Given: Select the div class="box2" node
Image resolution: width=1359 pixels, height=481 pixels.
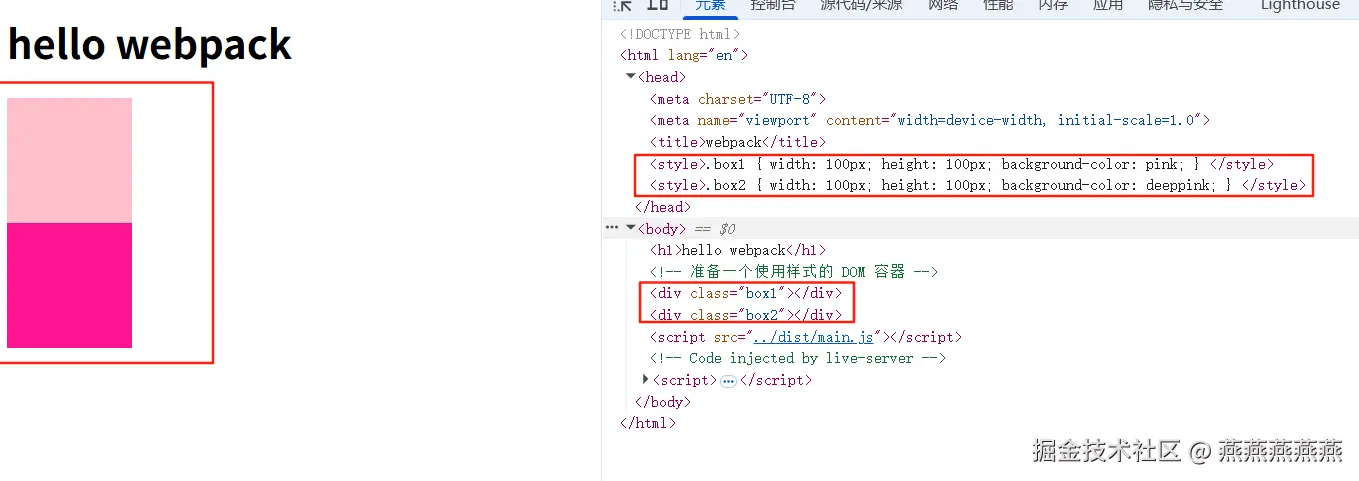Looking at the screenshot, I should coord(746,315).
